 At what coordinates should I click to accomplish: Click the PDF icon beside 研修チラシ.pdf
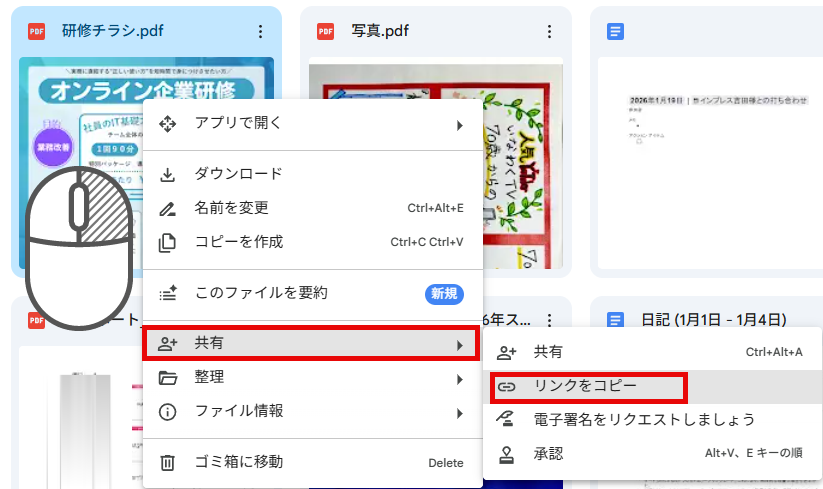[x=37, y=31]
